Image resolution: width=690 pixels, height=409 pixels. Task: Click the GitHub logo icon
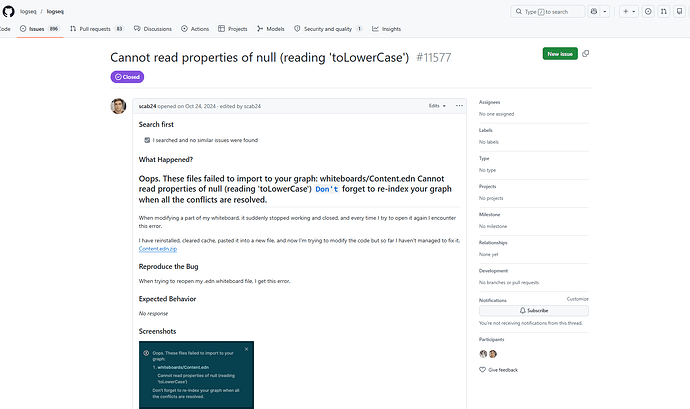(x=8, y=11)
